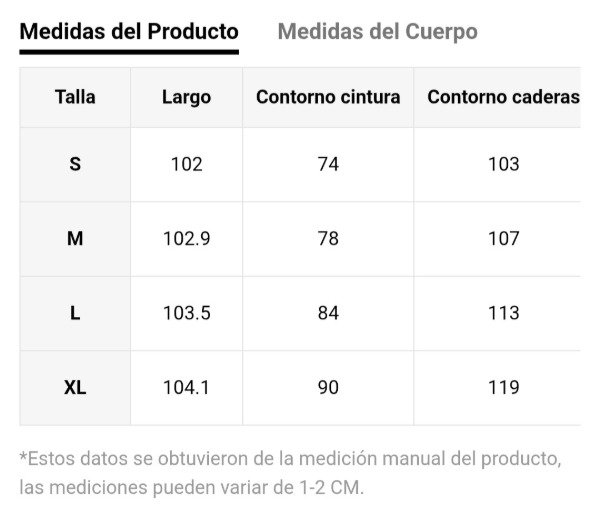
Task: Select the size S row label
Action: pyautogui.click(x=75, y=164)
